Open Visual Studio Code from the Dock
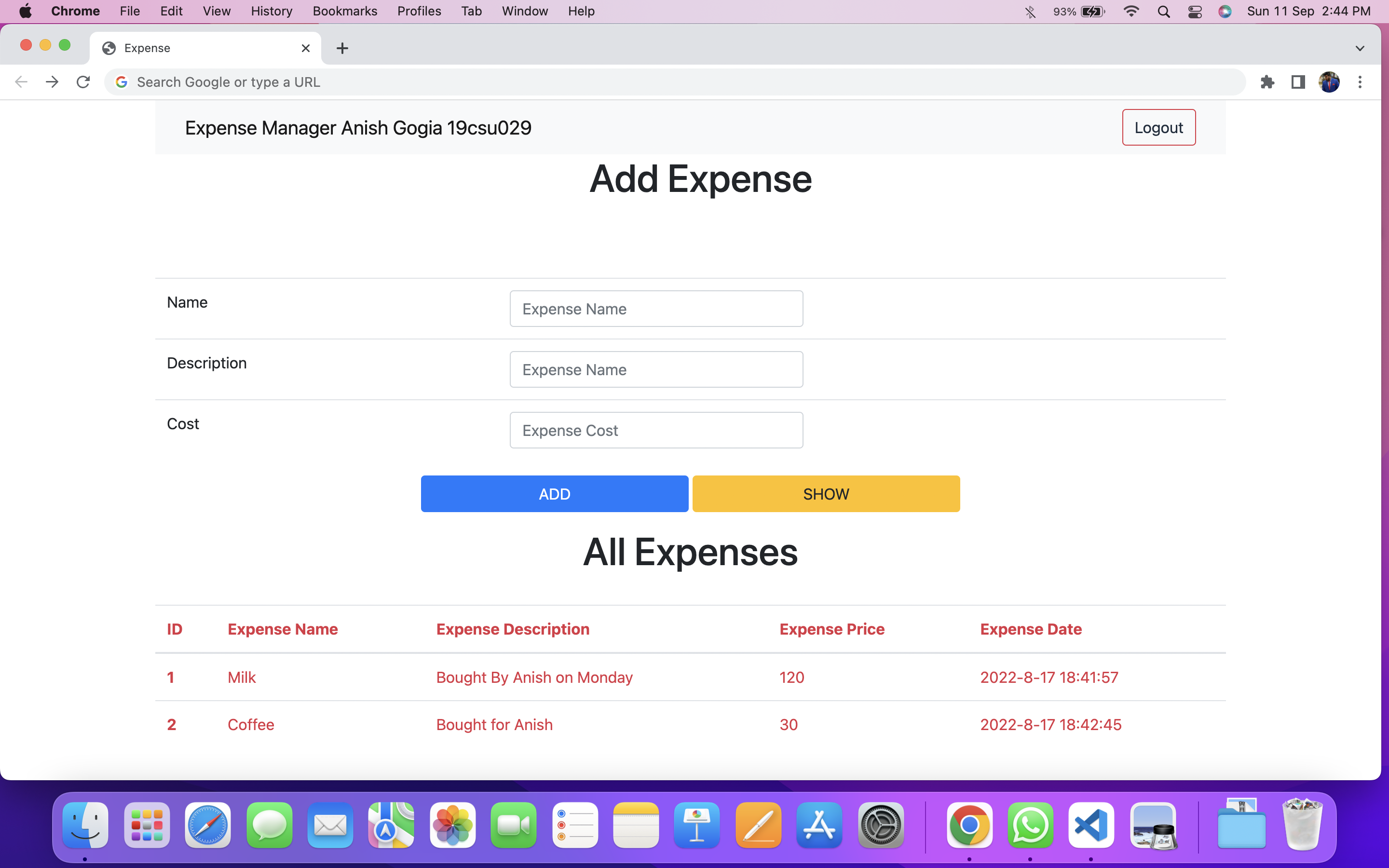Viewport: 1389px width, 868px height. [1091, 826]
